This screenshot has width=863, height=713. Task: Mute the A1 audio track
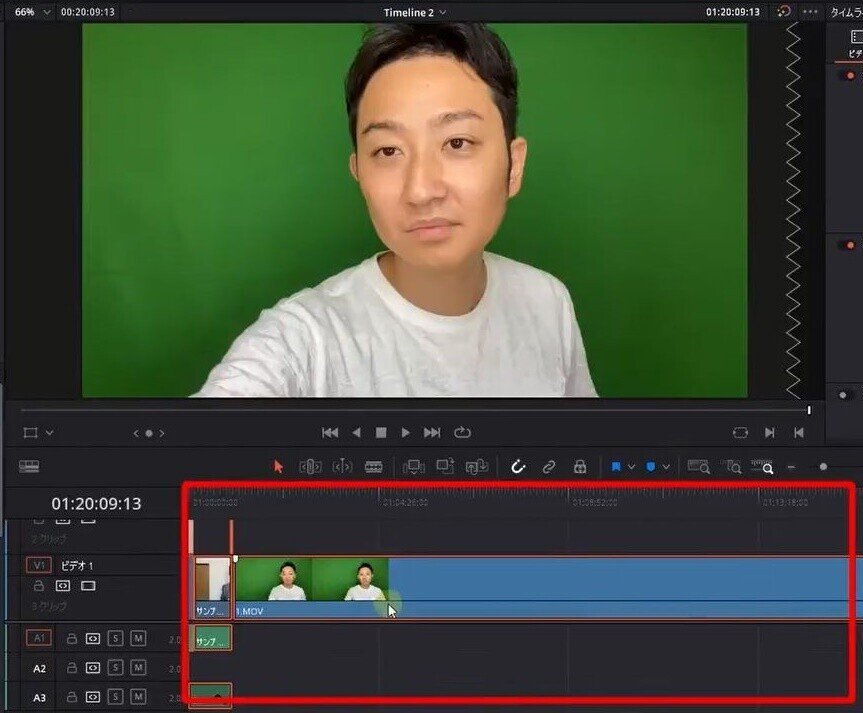point(138,638)
